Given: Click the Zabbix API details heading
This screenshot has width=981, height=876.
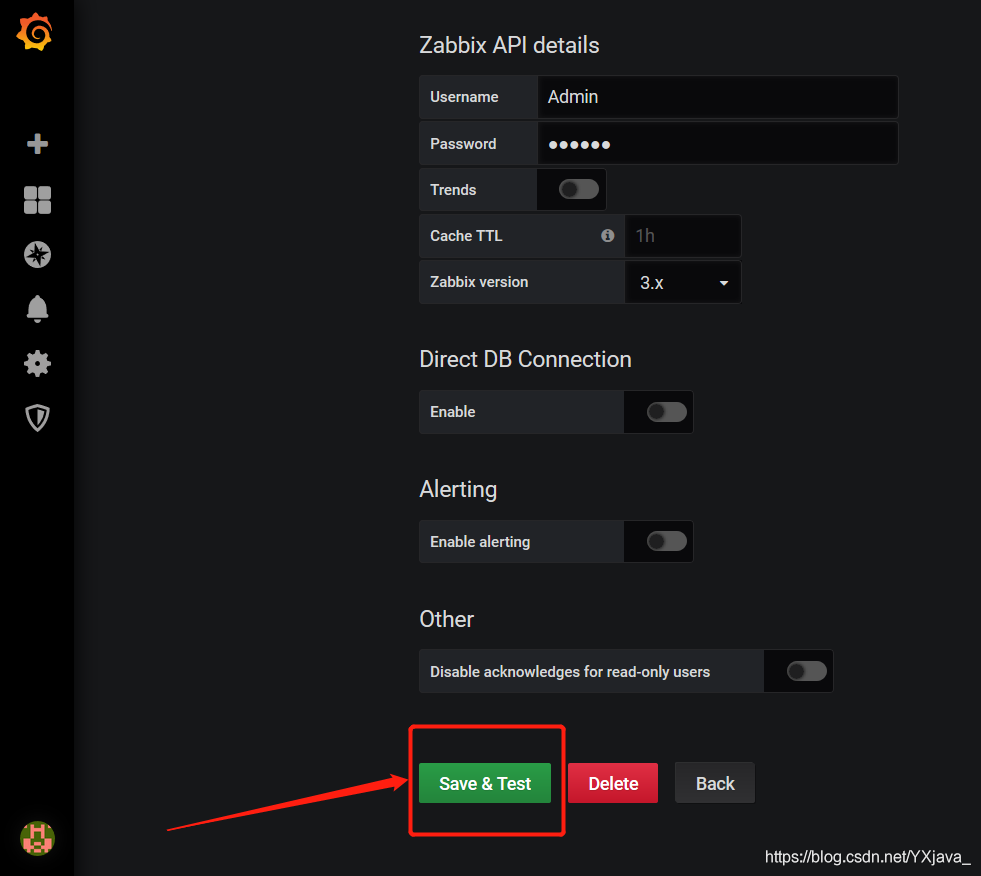Looking at the screenshot, I should 509,45.
